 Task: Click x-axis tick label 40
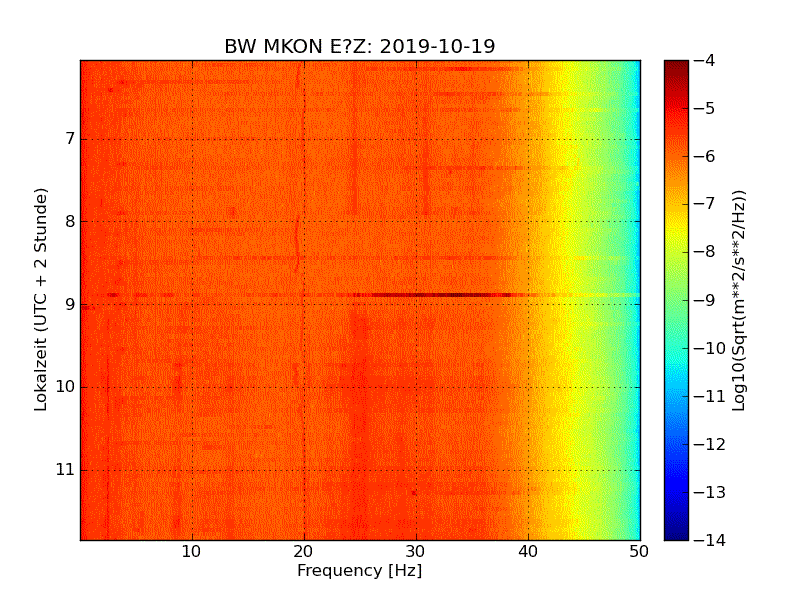coord(528,552)
